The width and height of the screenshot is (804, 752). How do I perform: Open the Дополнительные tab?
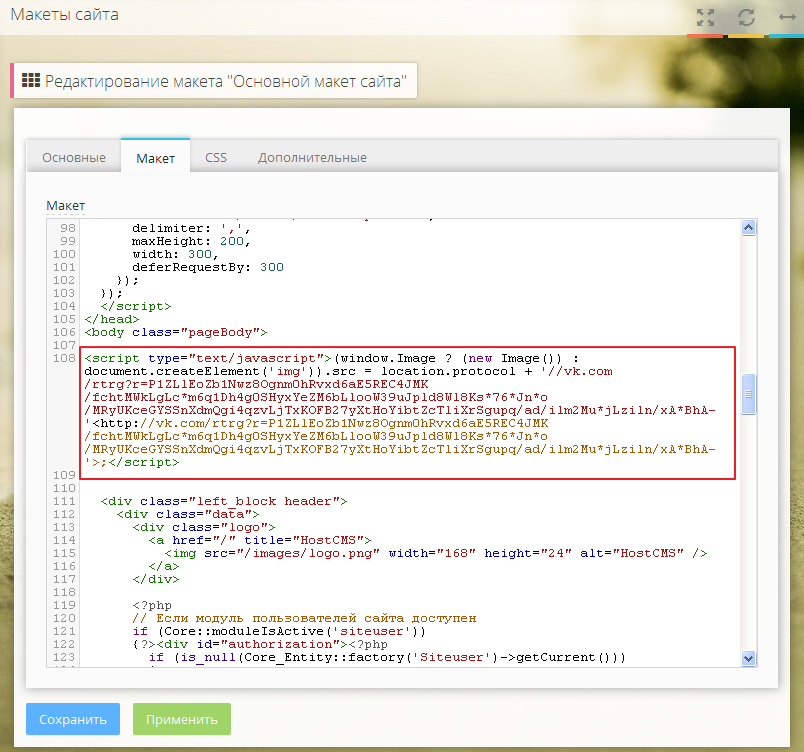pos(312,157)
